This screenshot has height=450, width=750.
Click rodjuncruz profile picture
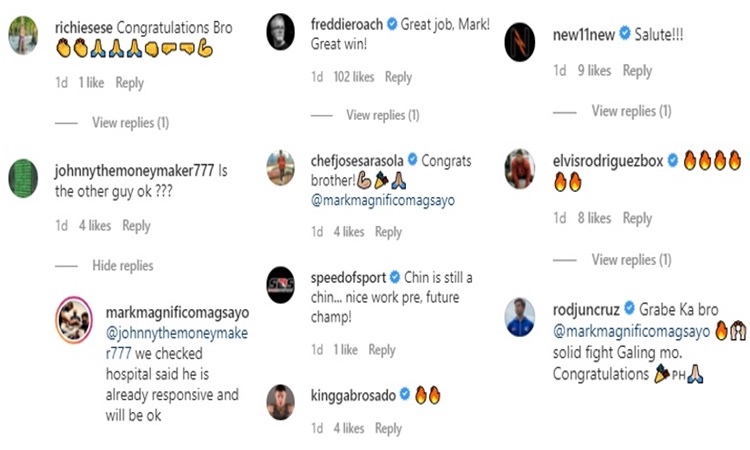pyautogui.click(x=520, y=316)
